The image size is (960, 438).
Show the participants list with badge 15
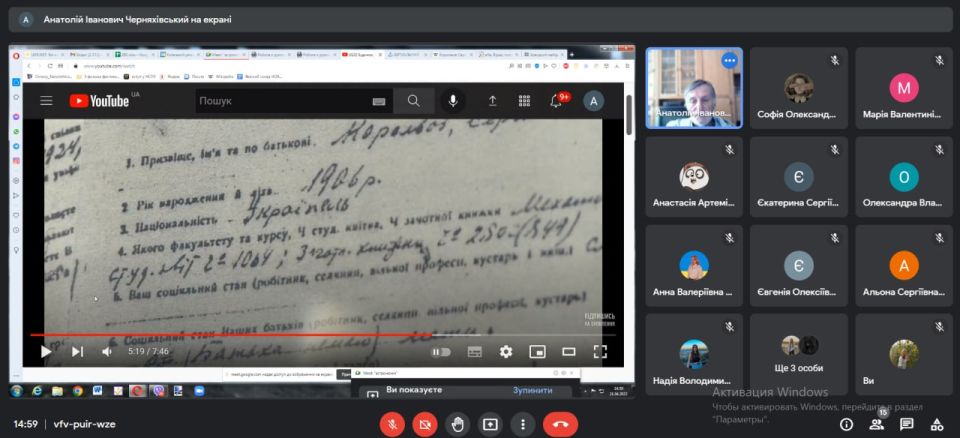coord(877,423)
